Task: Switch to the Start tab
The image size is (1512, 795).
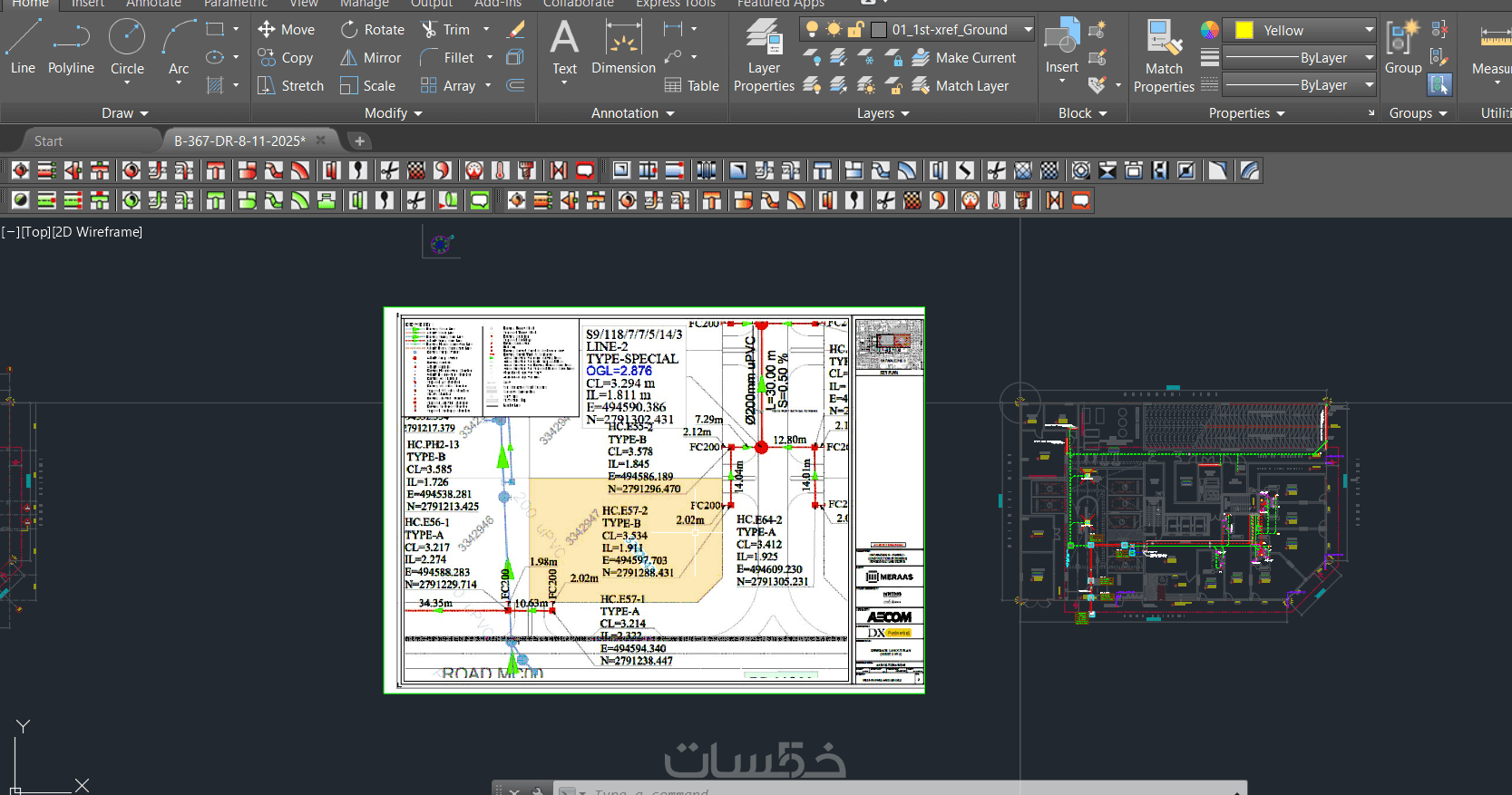Action: [x=48, y=141]
